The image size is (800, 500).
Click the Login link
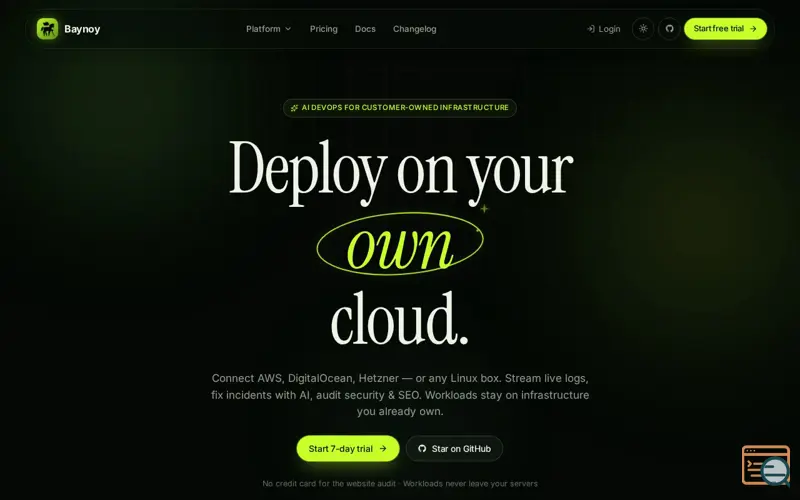pos(604,29)
